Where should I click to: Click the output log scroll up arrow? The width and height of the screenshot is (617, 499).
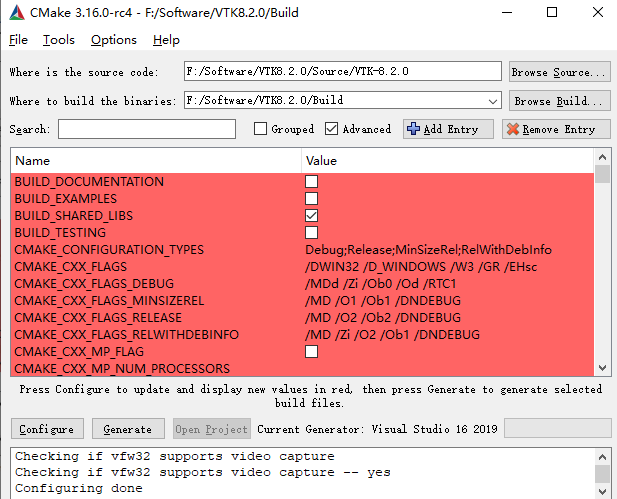(602, 456)
